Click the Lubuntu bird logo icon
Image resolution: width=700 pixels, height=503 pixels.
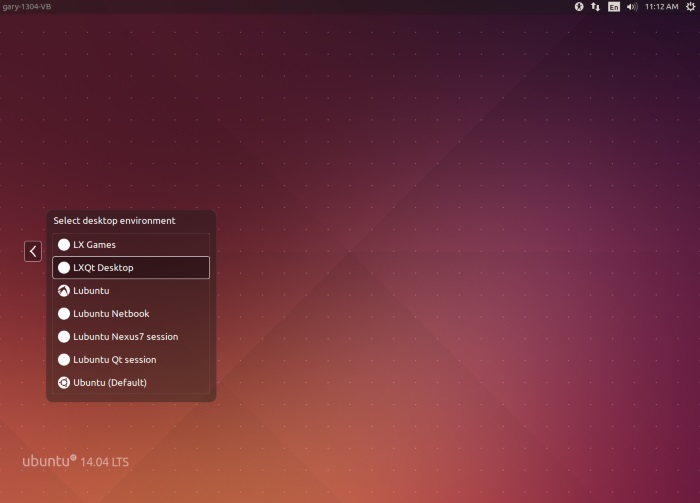[x=64, y=291]
